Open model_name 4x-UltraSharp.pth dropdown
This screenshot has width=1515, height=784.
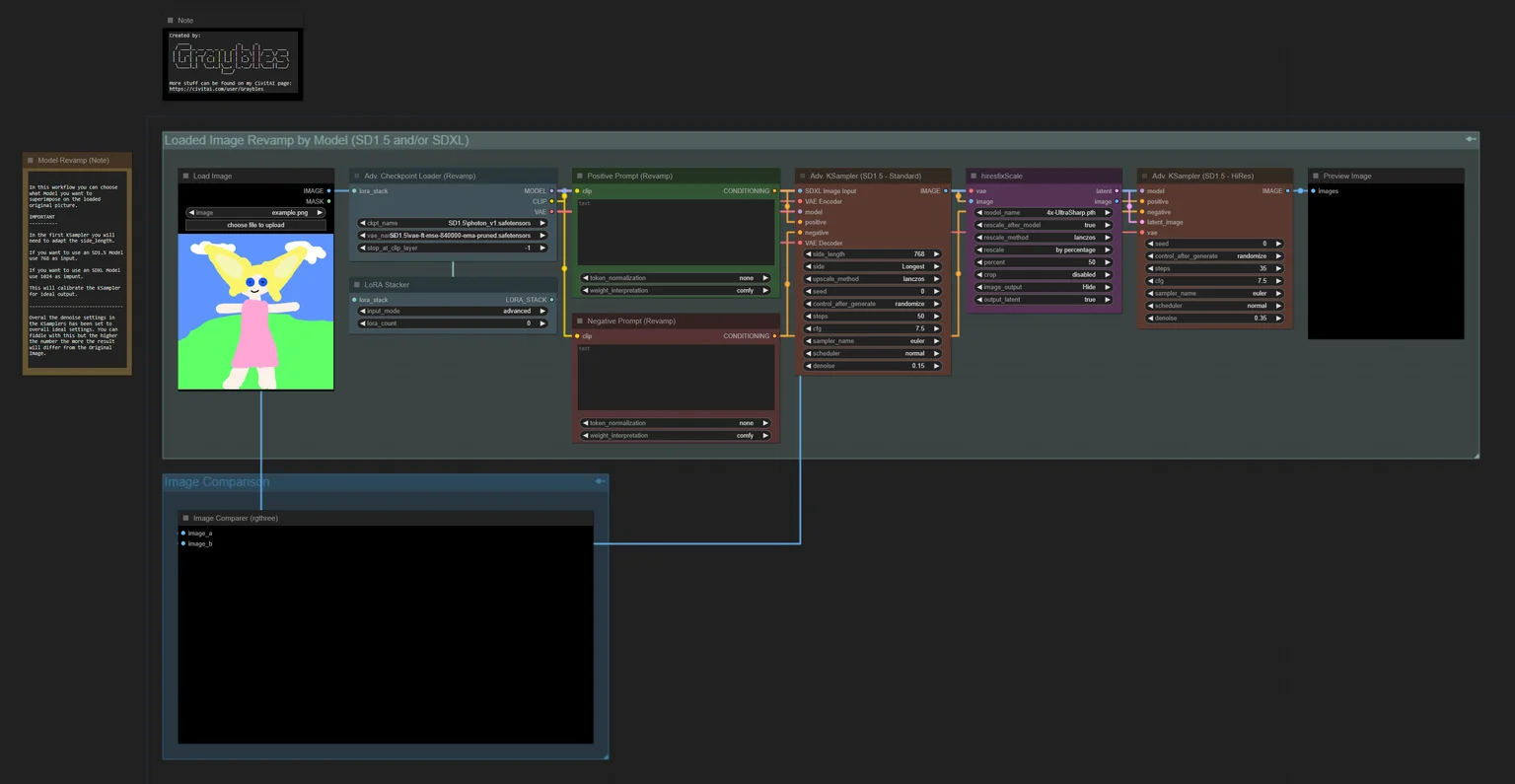(1044, 212)
